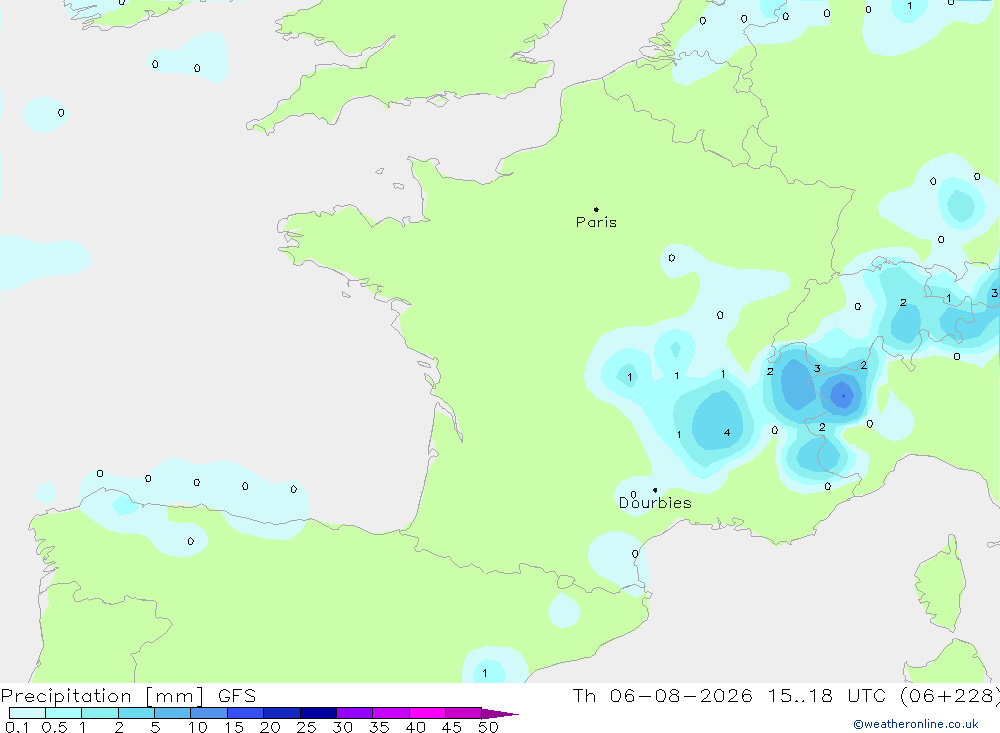Image resolution: width=1000 pixels, height=733 pixels.
Task: Pick the 5–10 mm legend swatch
Action: [x=173, y=713]
